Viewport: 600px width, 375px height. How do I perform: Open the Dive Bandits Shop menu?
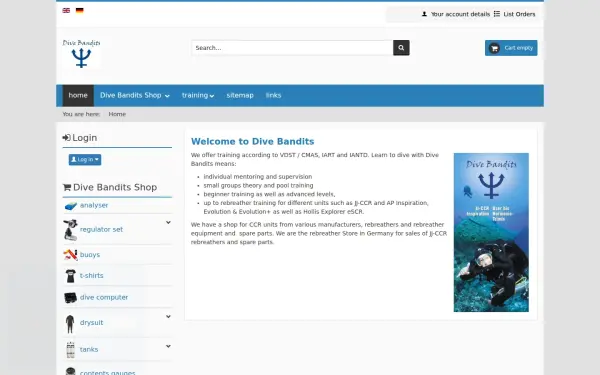point(135,96)
